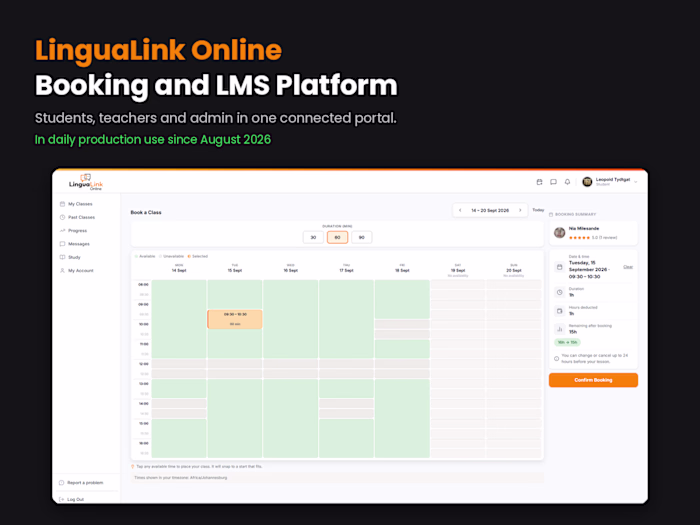This screenshot has width=700, height=525.
Task: Open My Classes calendar icon in sidebar
Action: coord(62,204)
